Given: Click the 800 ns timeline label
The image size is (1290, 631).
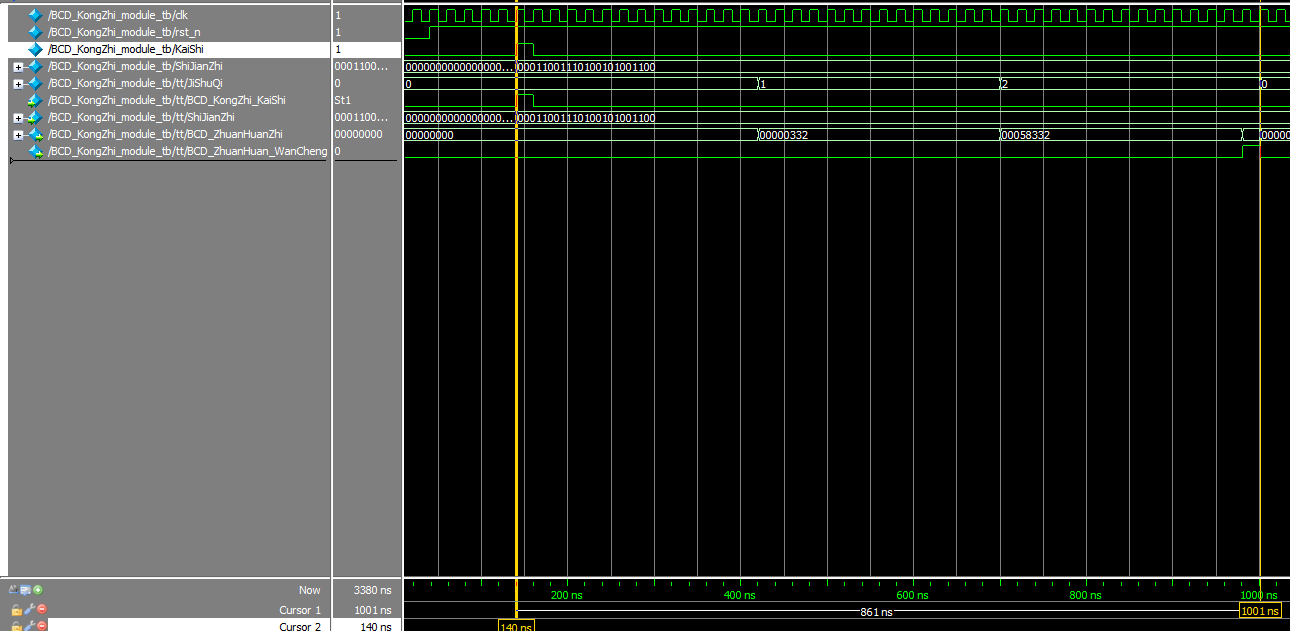Looking at the screenshot, I should [1084, 595].
